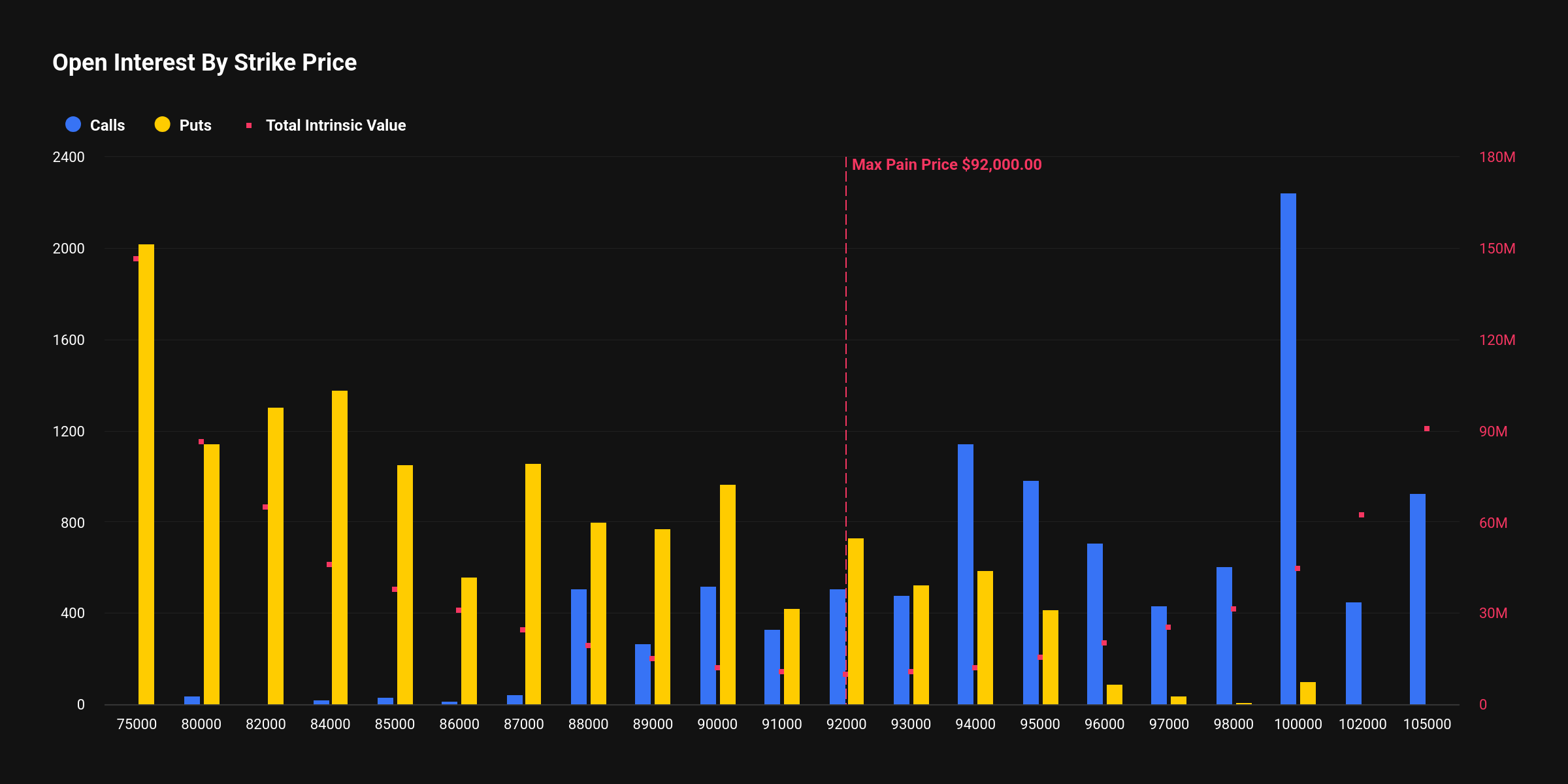Click the red Intrinsic Value legend square

(249, 125)
